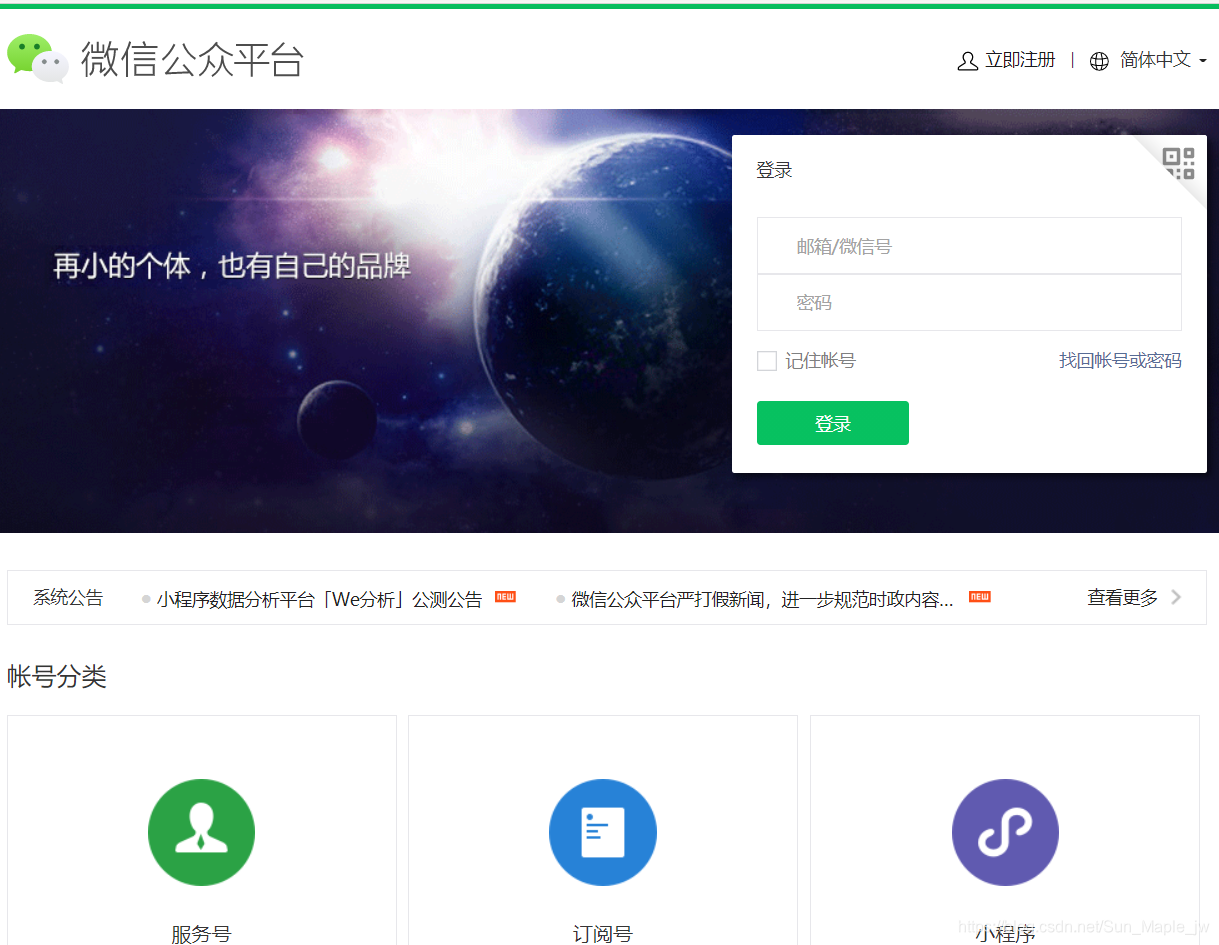Click the 查看更多 link

click(1122, 598)
